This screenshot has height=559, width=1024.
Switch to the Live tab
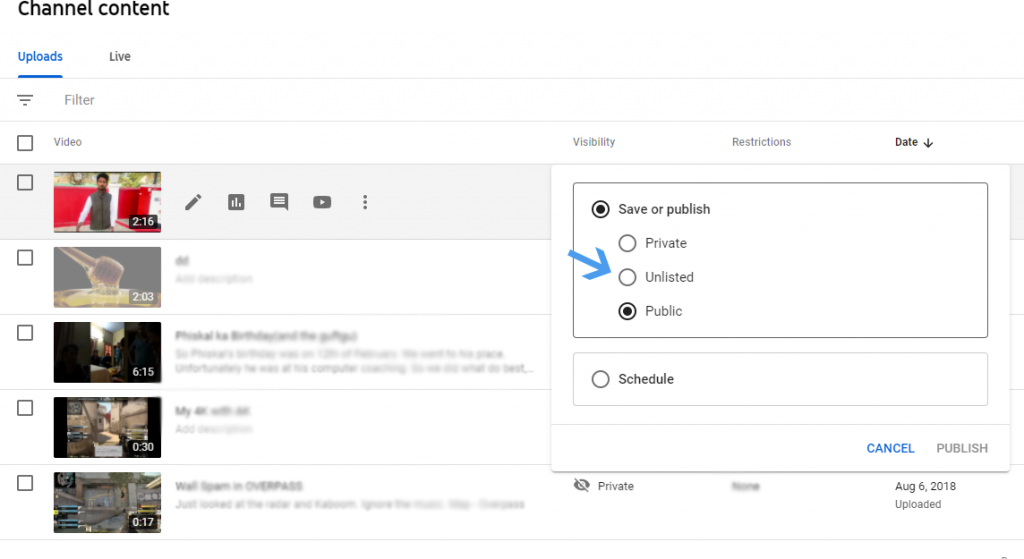click(x=120, y=57)
